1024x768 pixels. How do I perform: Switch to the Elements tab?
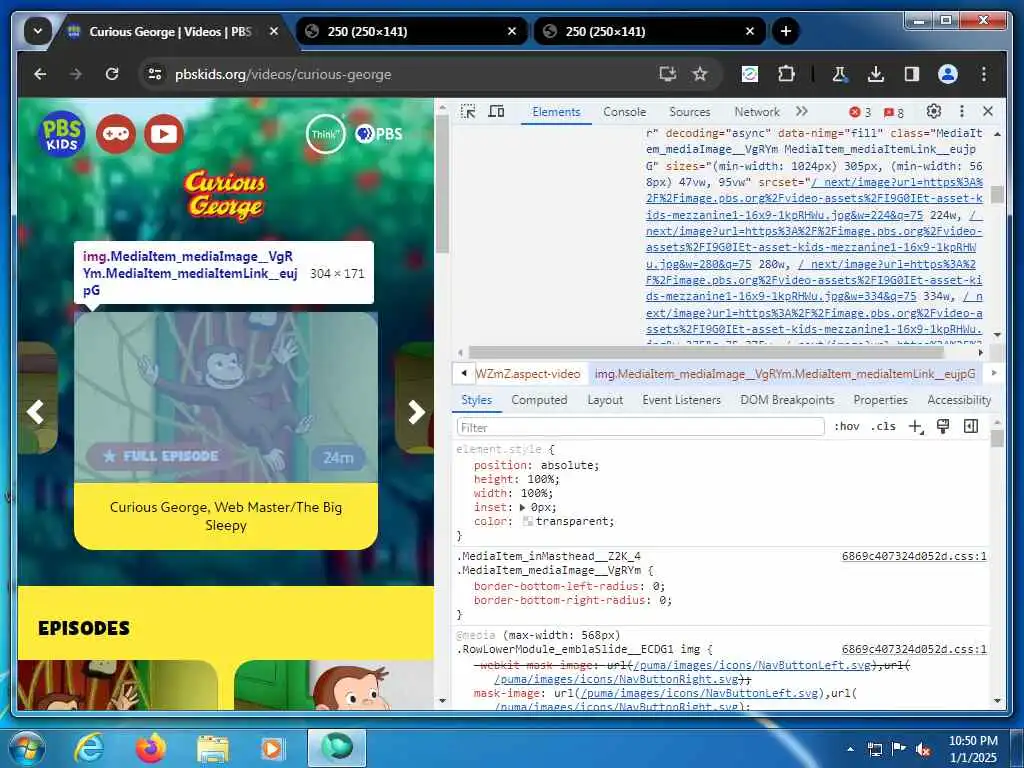point(556,112)
